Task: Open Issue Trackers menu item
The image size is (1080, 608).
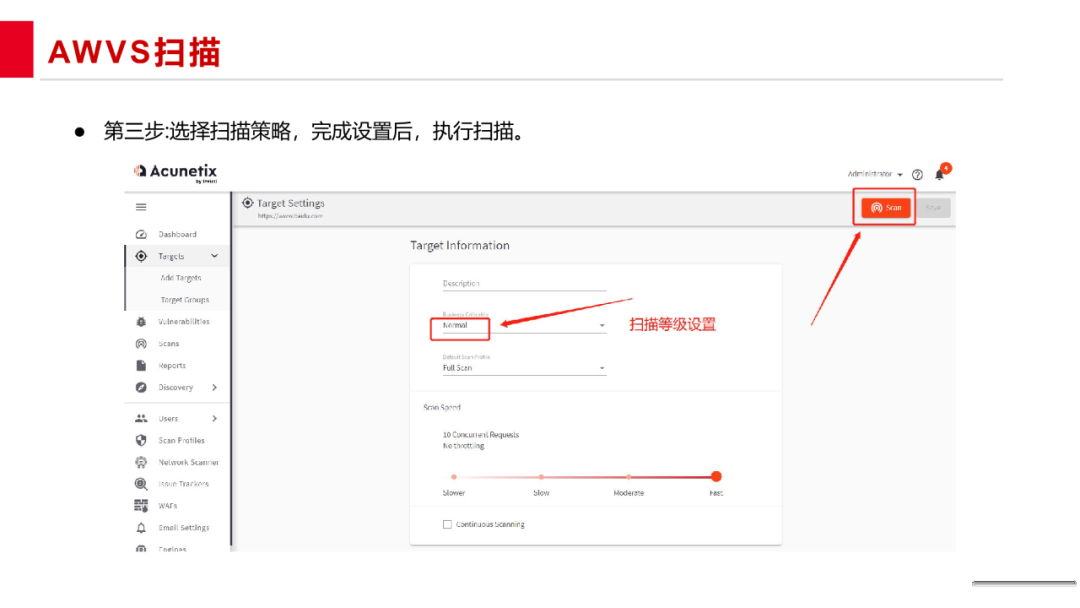Action: [x=183, y=484]
